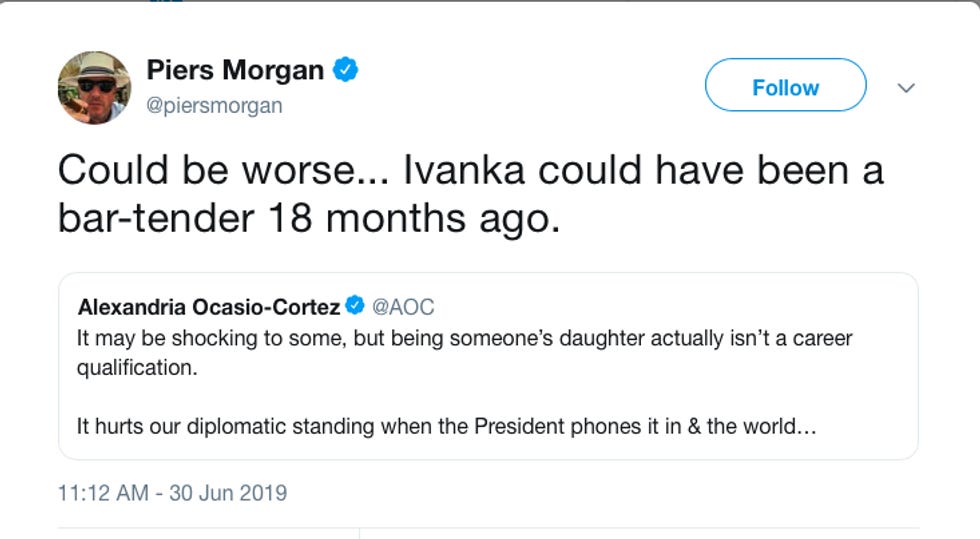980x539 pixels.
Task: Click the "bar-tender 18 months ago." line
Action: coord(308,219)
